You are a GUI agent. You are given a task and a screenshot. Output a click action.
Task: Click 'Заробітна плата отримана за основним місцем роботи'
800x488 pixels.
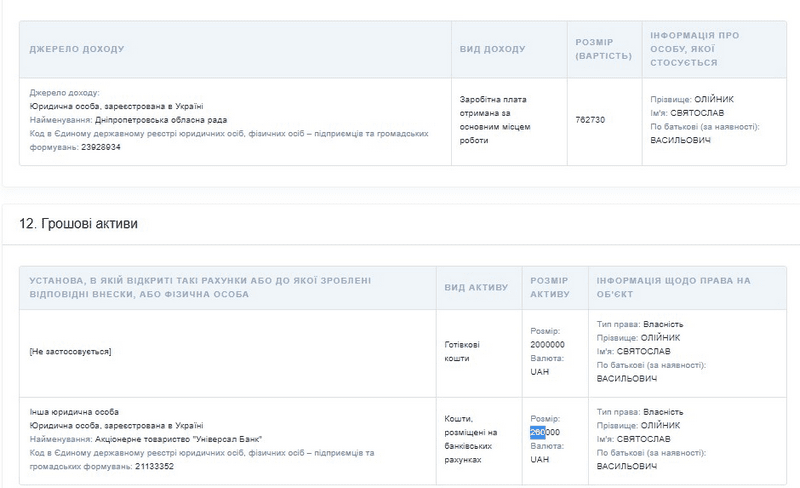(x=495, y=120)
